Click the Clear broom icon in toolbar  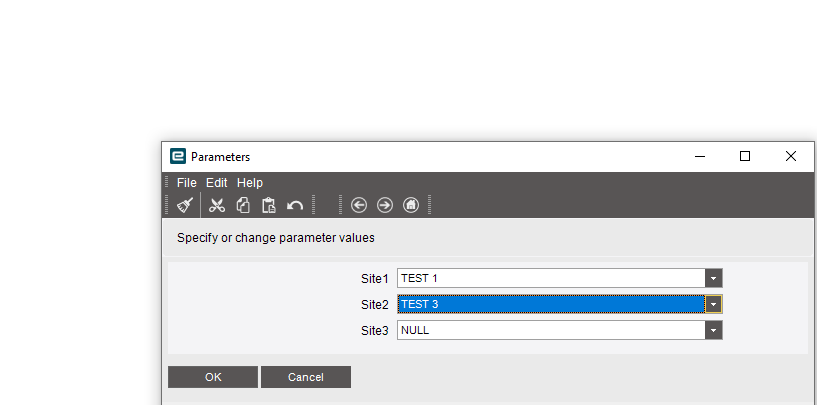tap(185, 205)
